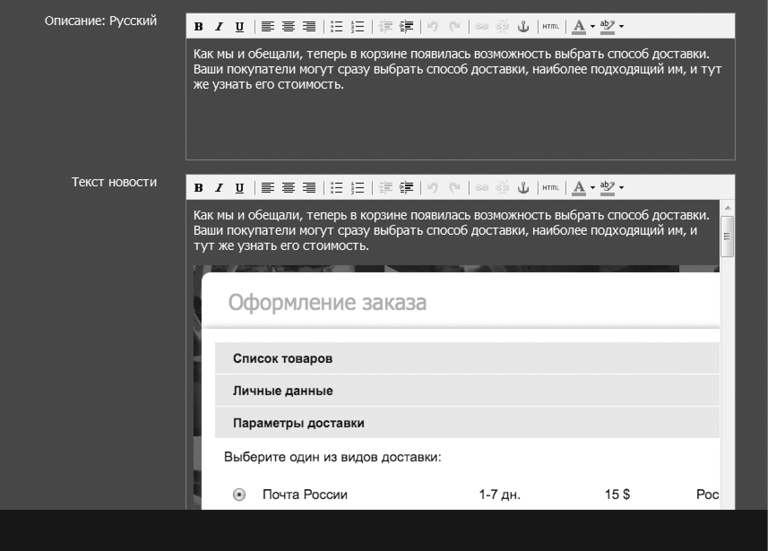Click the Описание: Русский label
The image size is (768, 551).
(x=100, y=21)
